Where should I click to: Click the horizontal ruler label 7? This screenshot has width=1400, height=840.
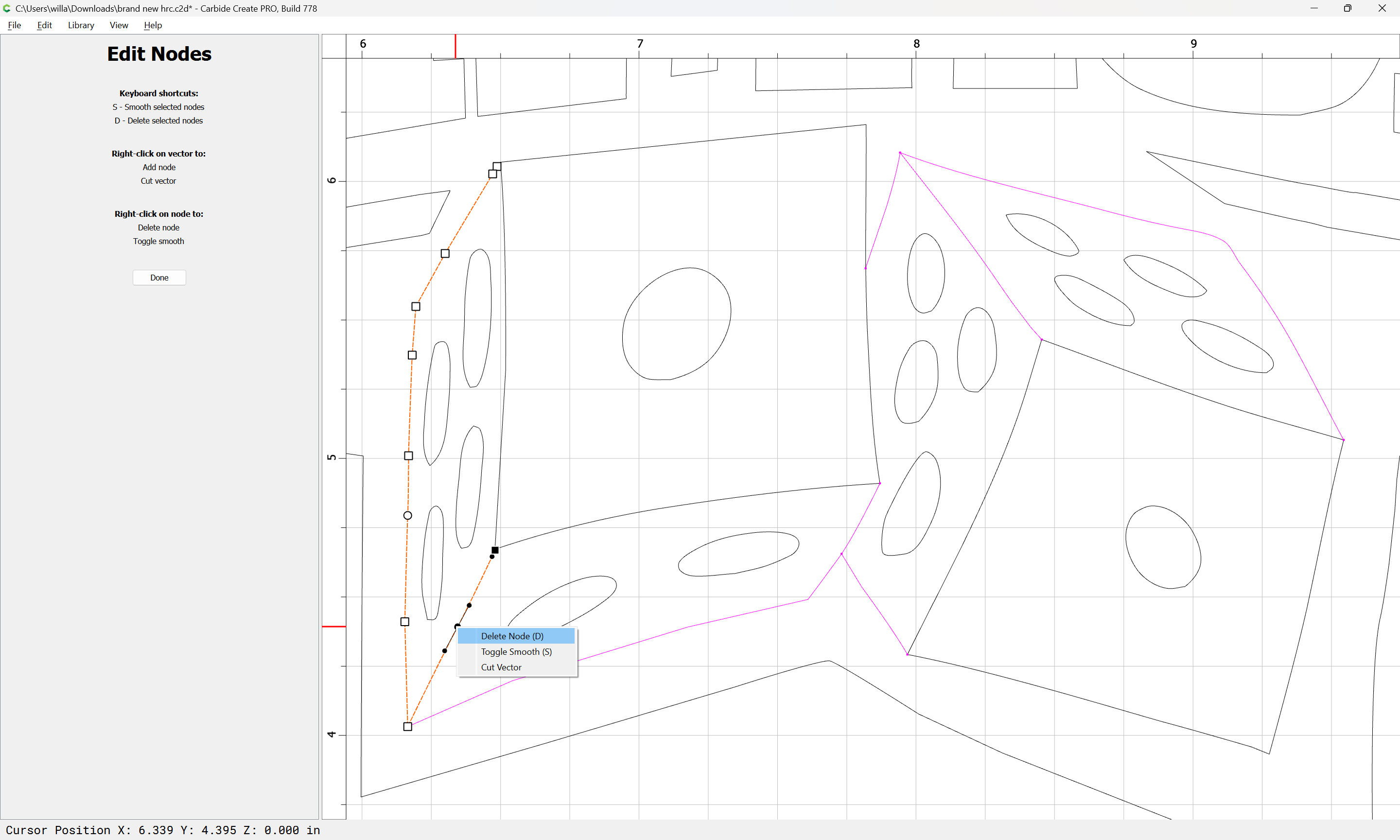point(640,44)
